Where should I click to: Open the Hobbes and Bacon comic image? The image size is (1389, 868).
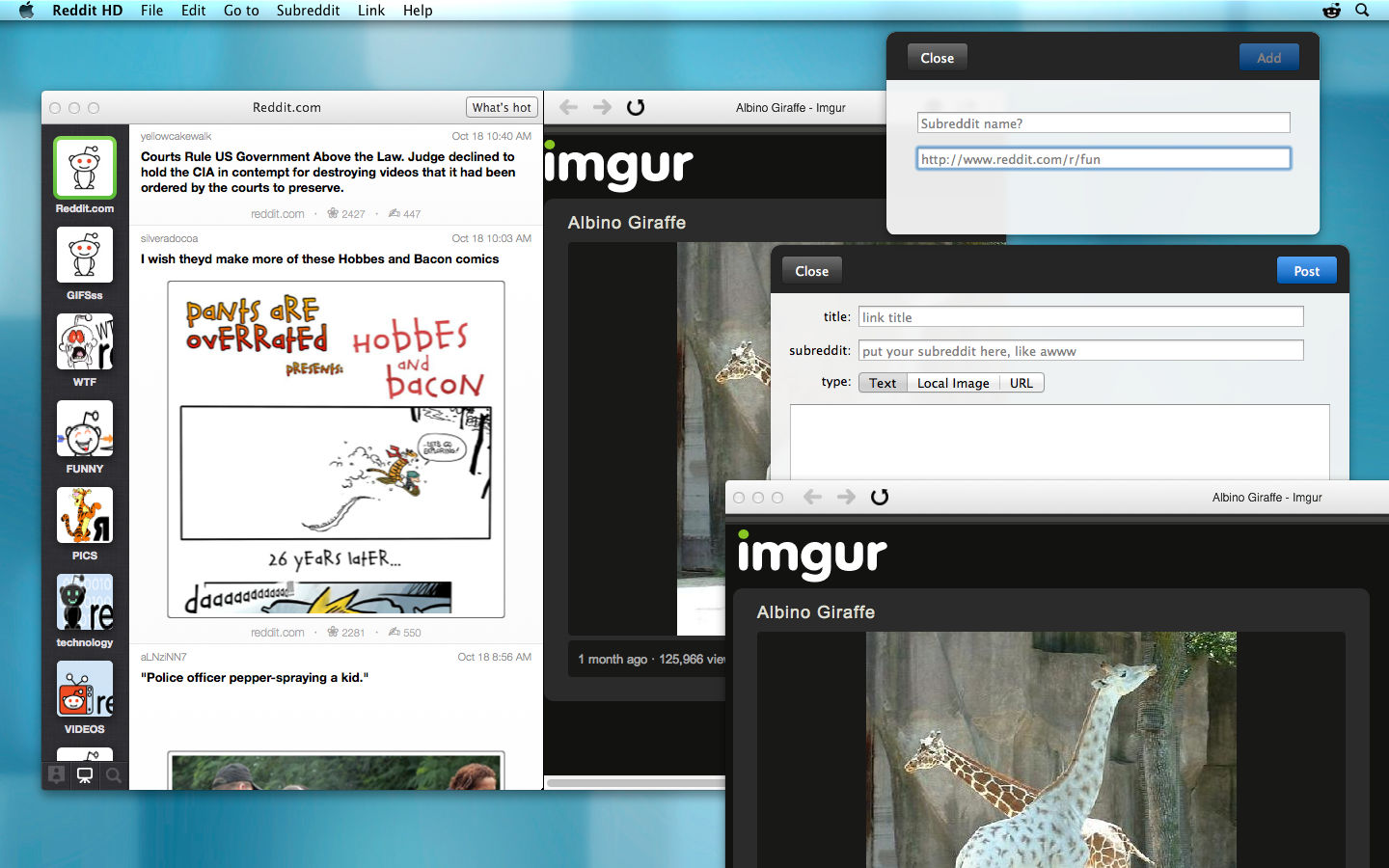336,449
